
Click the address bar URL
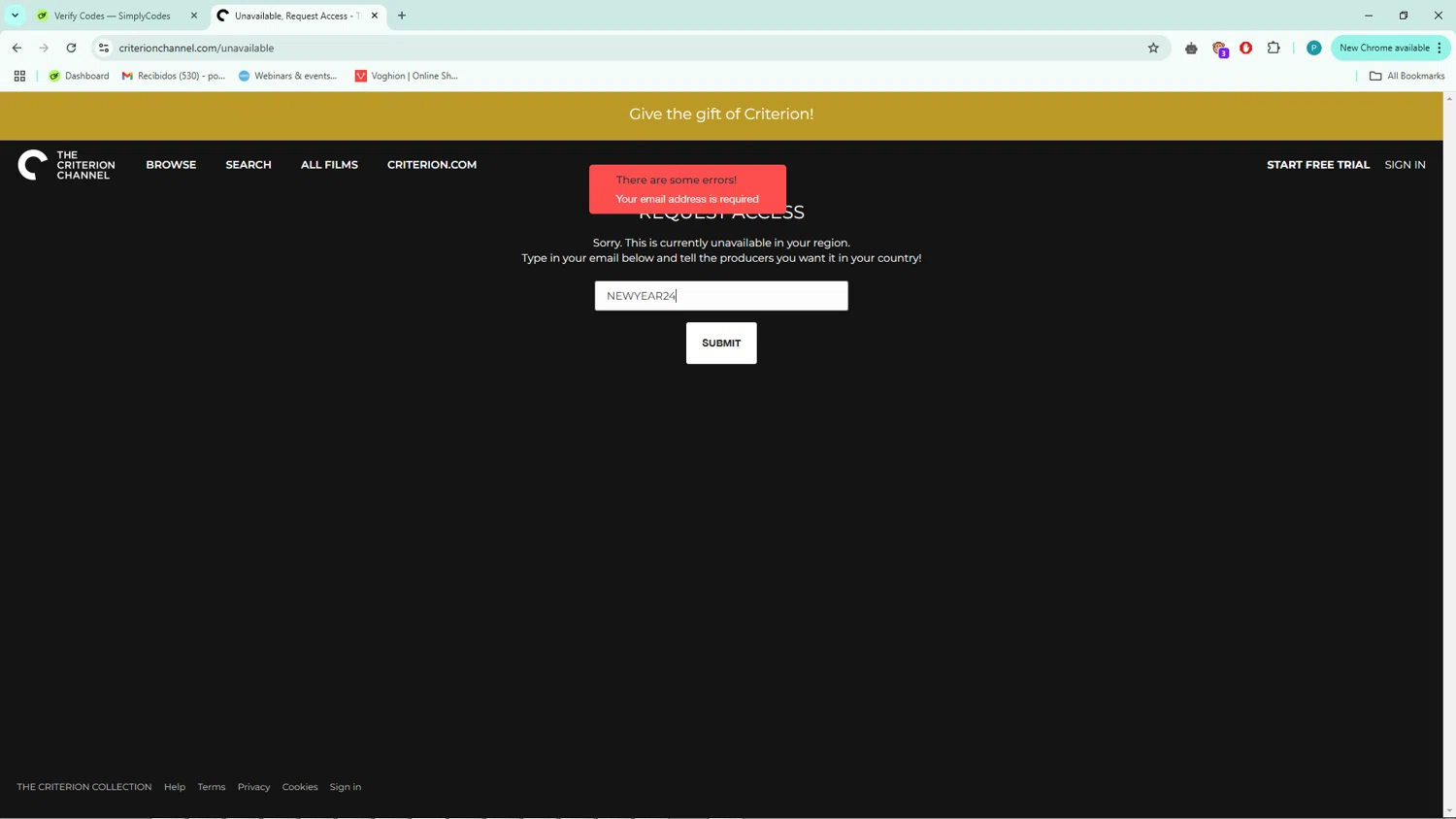pyautogui.click(x=196, y=48)
